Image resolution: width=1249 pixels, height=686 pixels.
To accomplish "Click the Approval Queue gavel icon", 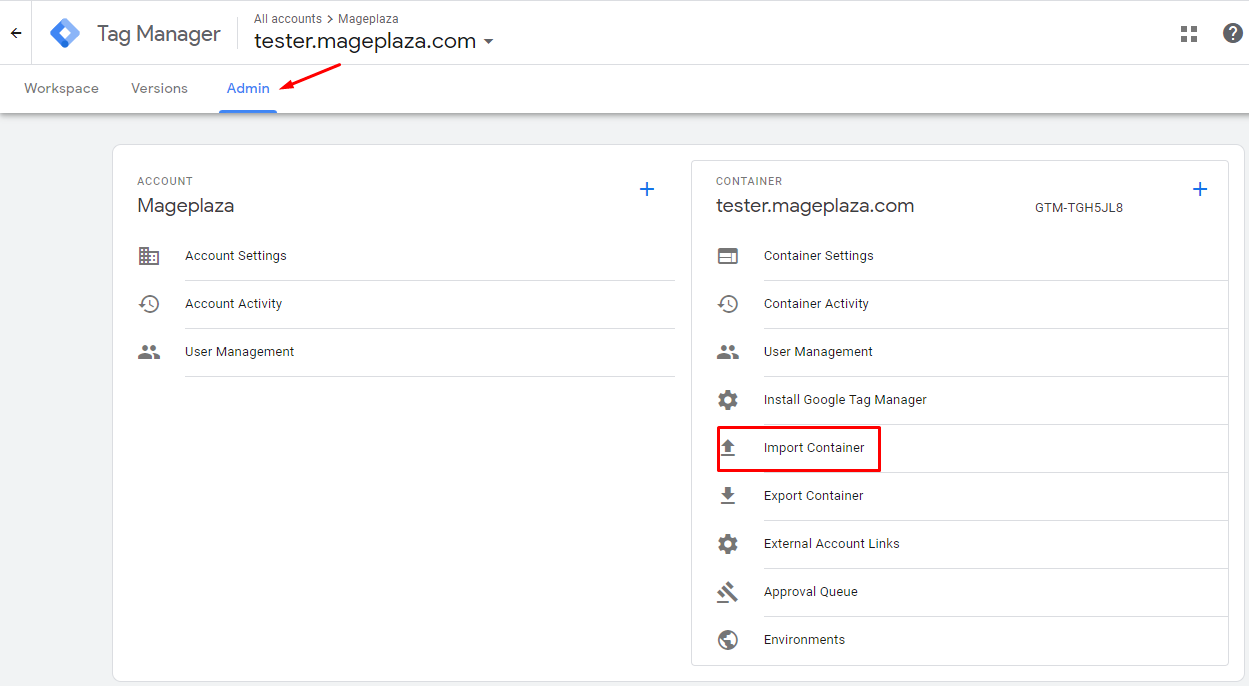I will click(728, 592).
